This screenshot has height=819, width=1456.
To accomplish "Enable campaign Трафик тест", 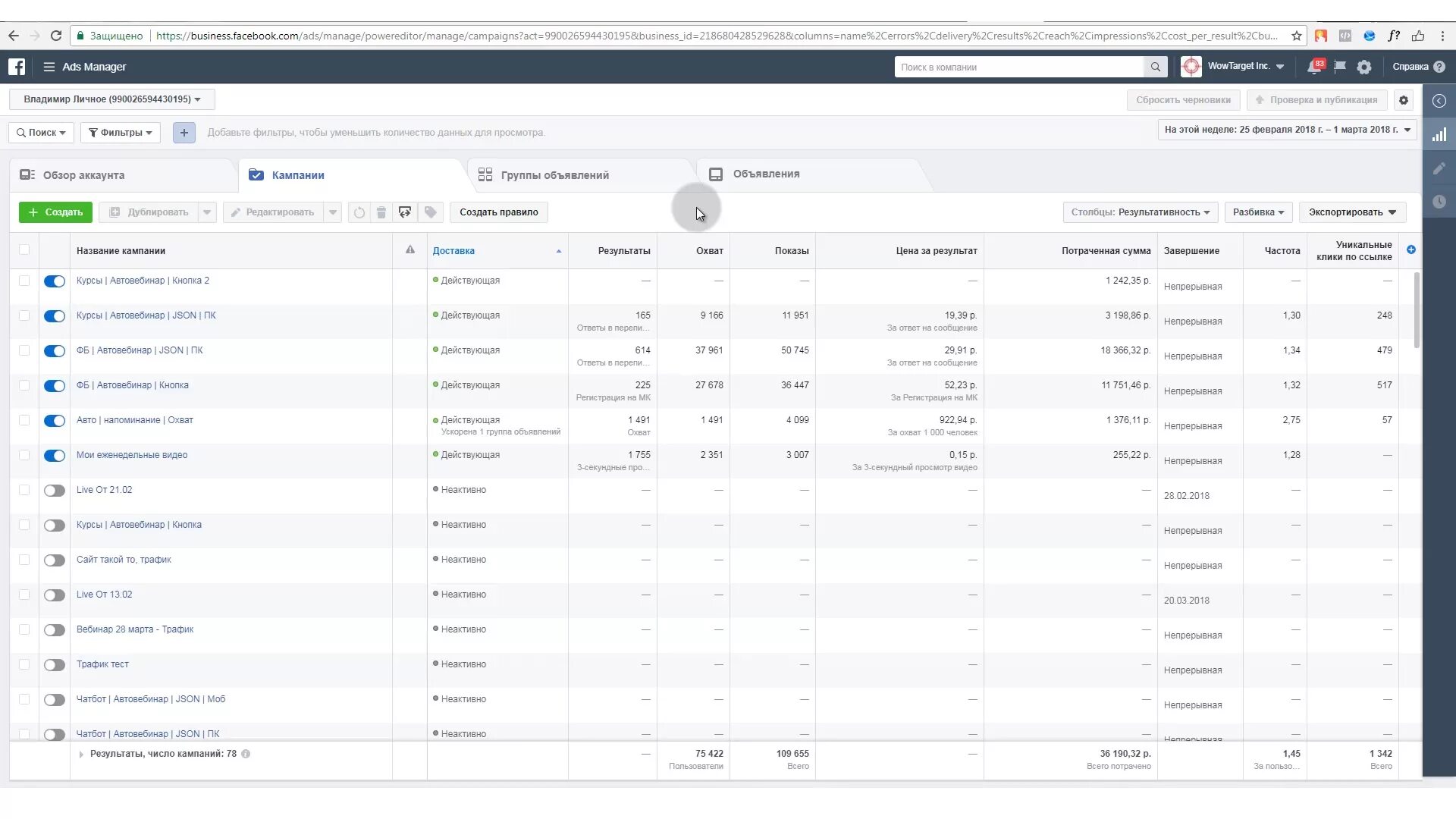I will 55,665.
